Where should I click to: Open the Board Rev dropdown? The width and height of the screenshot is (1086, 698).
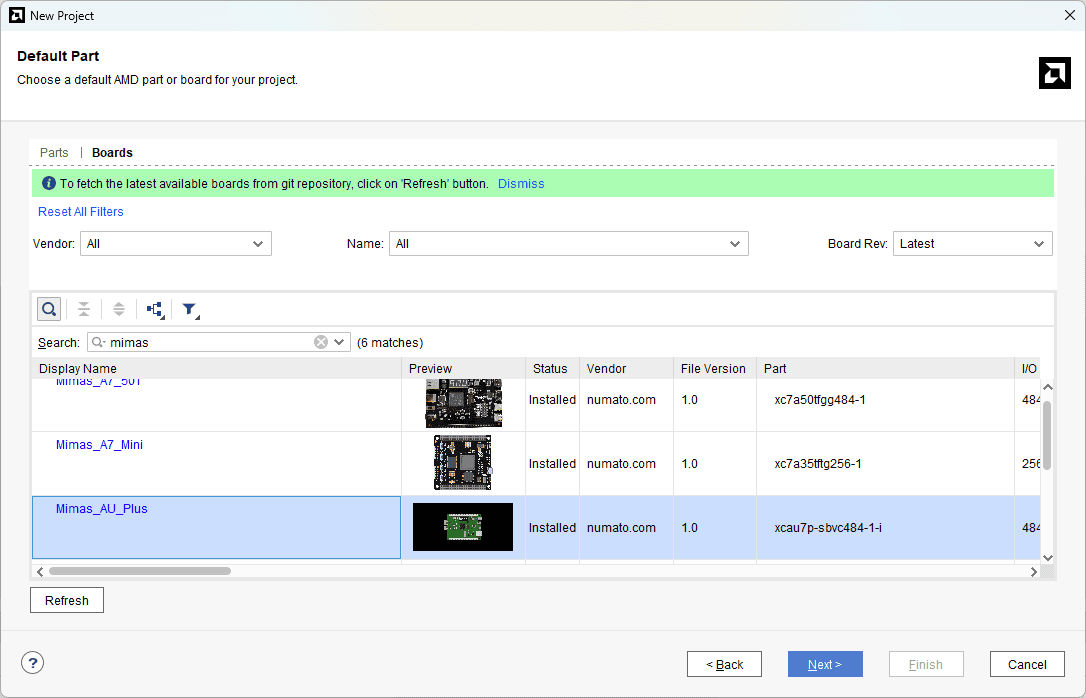[x=972, y=244]
